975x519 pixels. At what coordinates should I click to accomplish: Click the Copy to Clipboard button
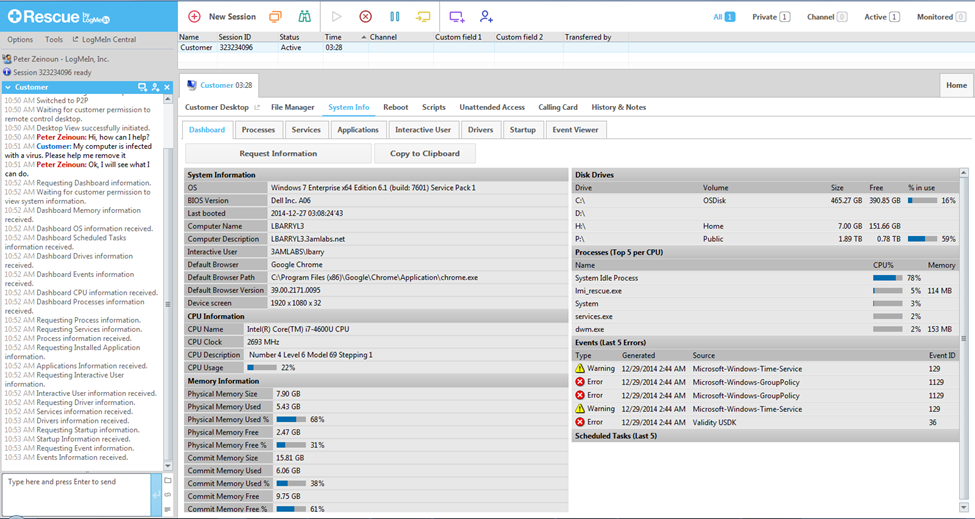pyautogui.click(x=425, y=154)
